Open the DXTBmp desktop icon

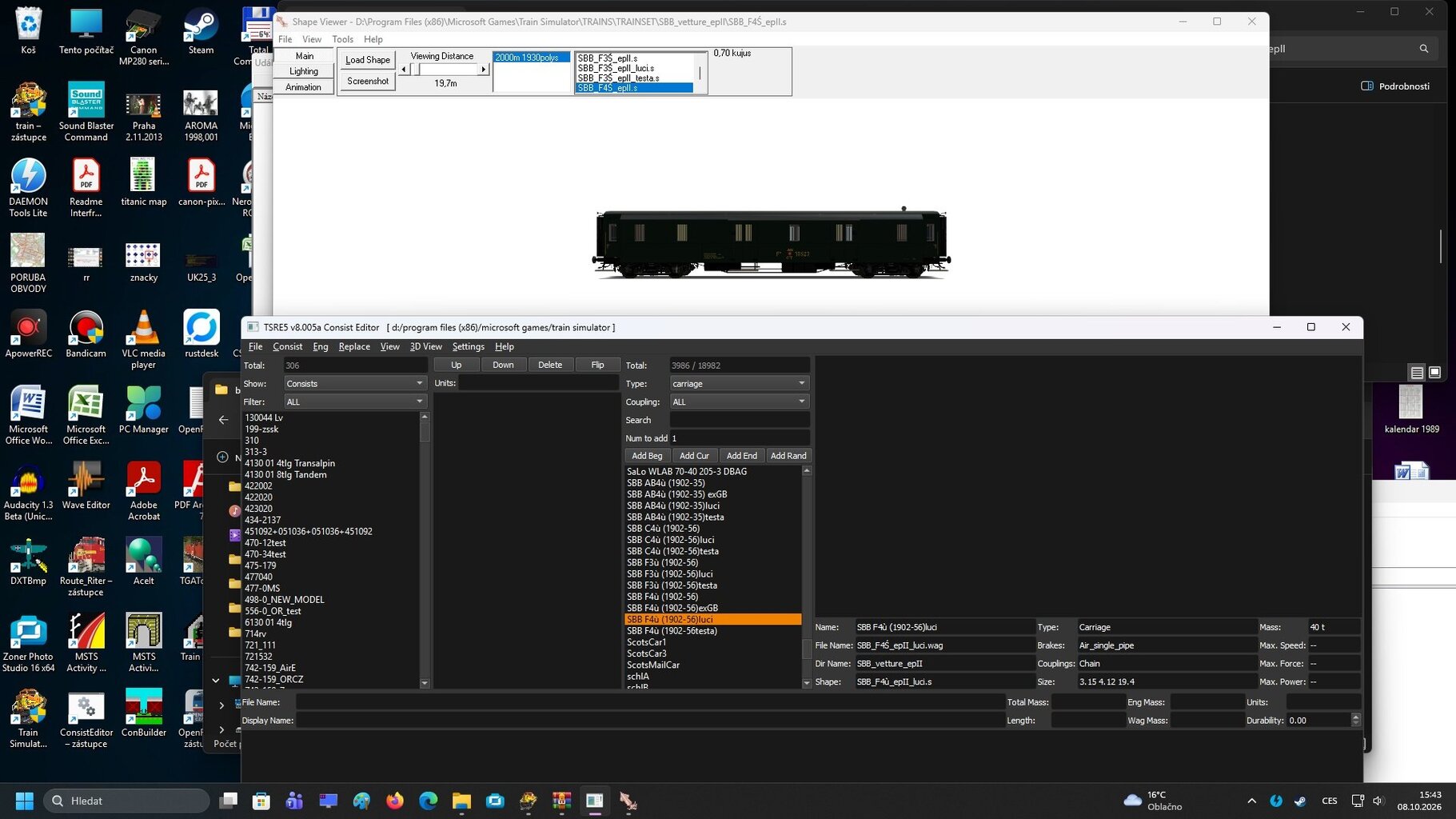point(28,561)
